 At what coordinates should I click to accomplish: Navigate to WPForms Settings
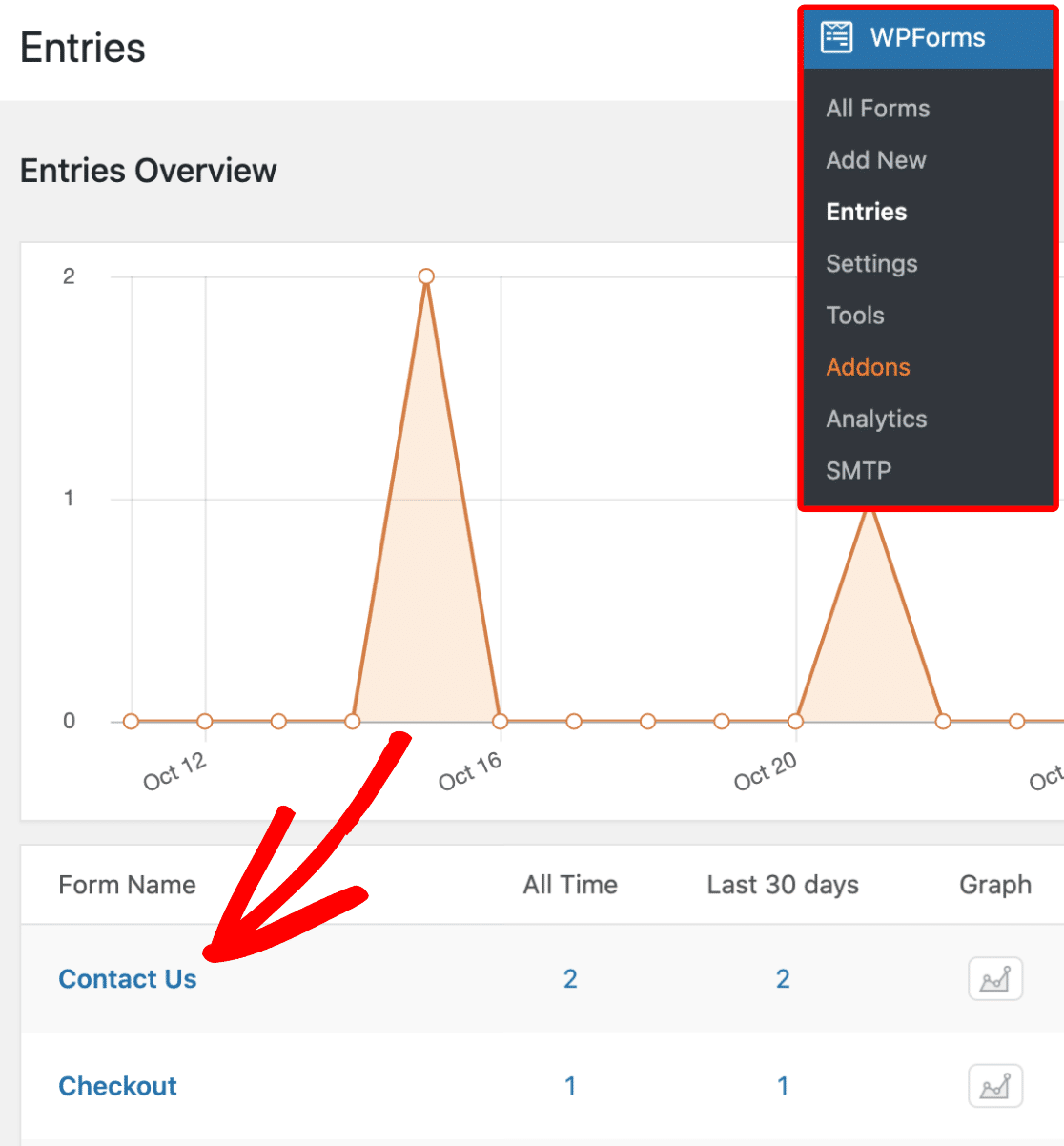(871, 263)
